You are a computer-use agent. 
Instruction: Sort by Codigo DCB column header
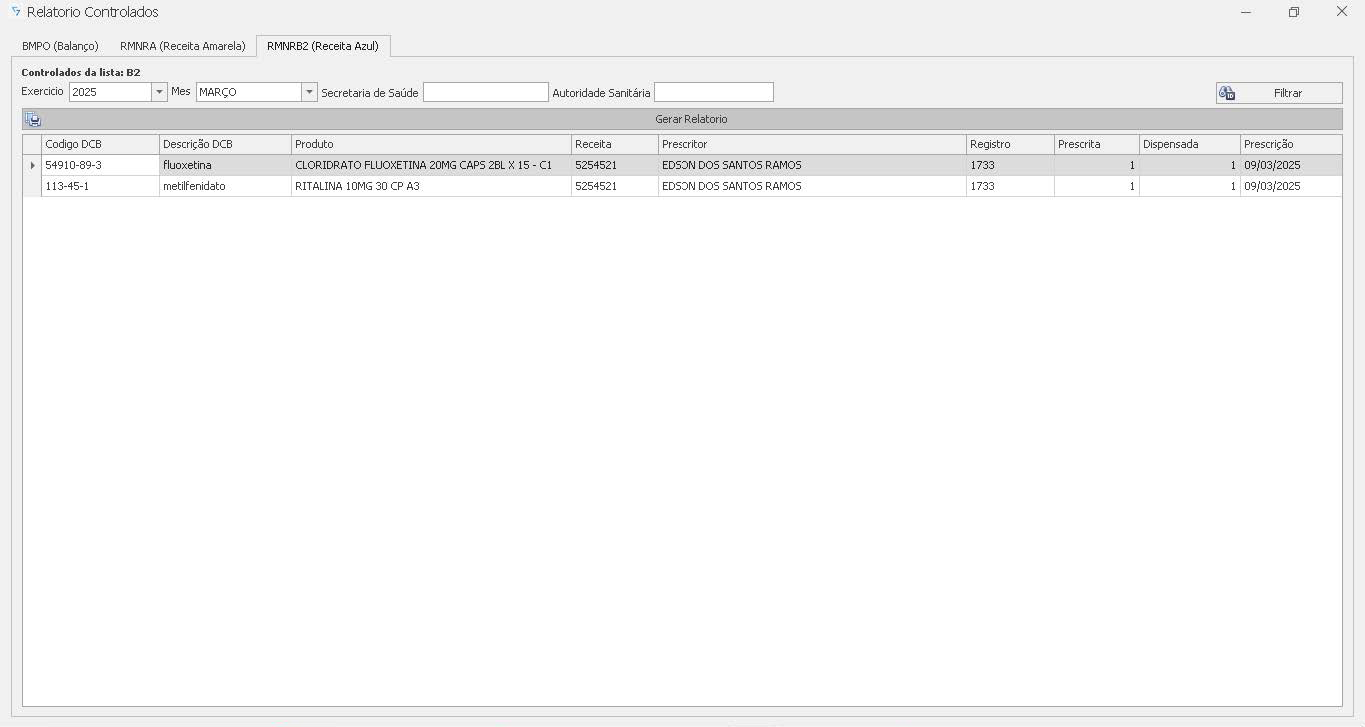coord(99,144)
